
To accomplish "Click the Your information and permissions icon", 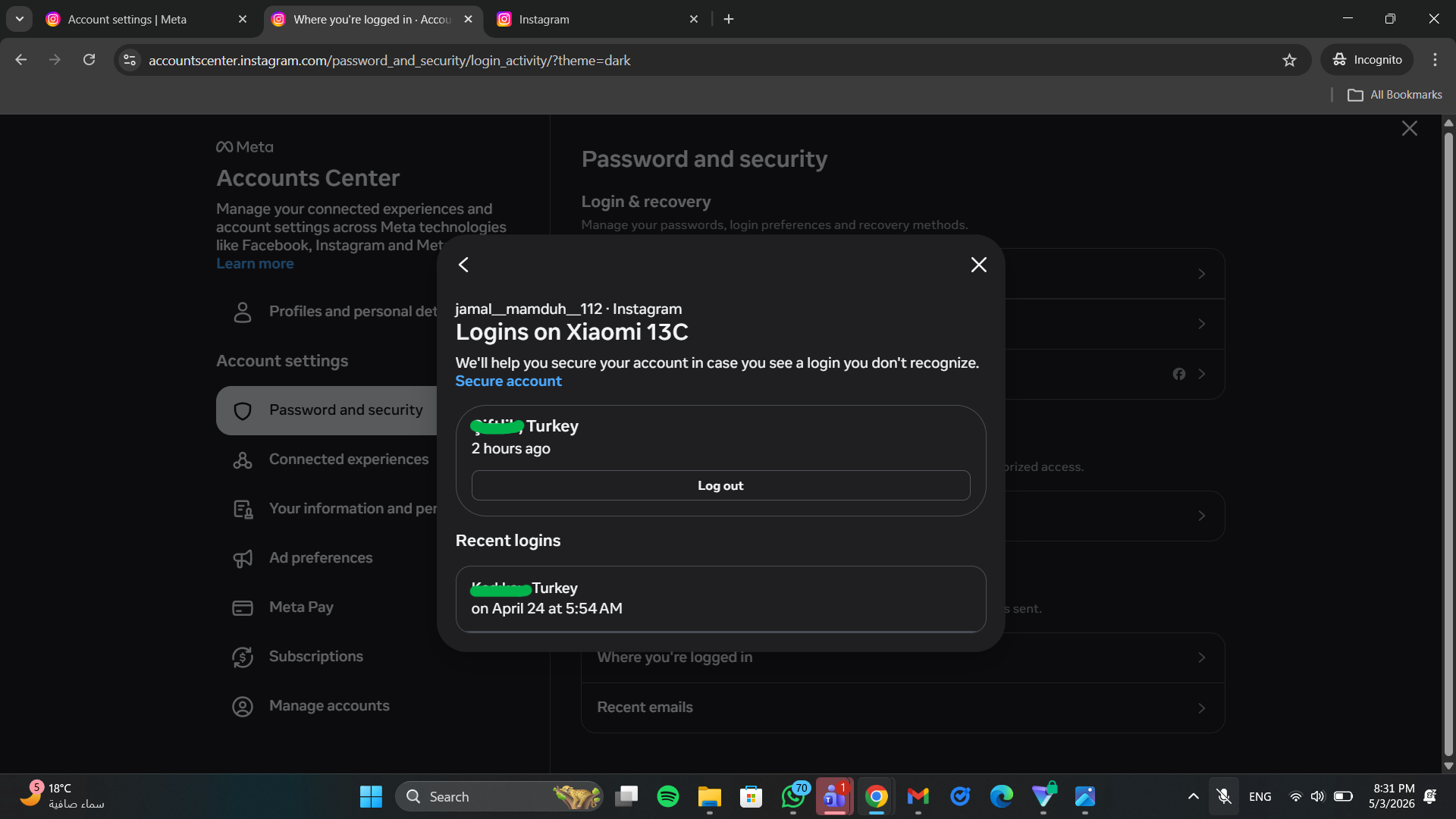I will [243, 509].
